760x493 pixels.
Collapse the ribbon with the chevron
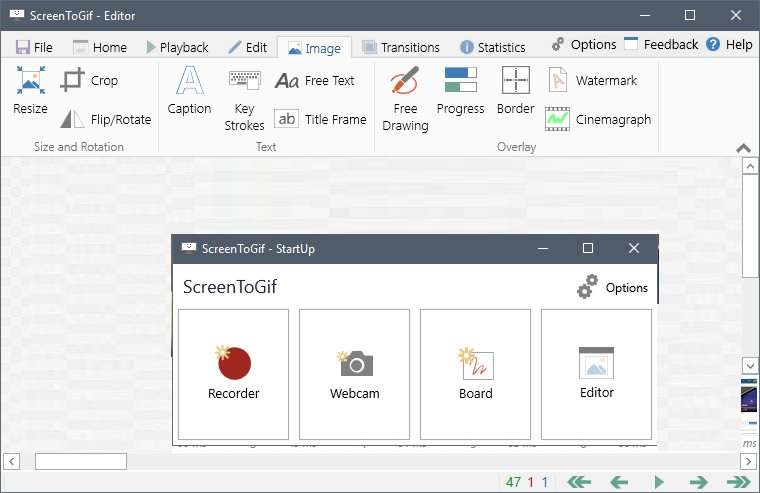tap(743, 148)
